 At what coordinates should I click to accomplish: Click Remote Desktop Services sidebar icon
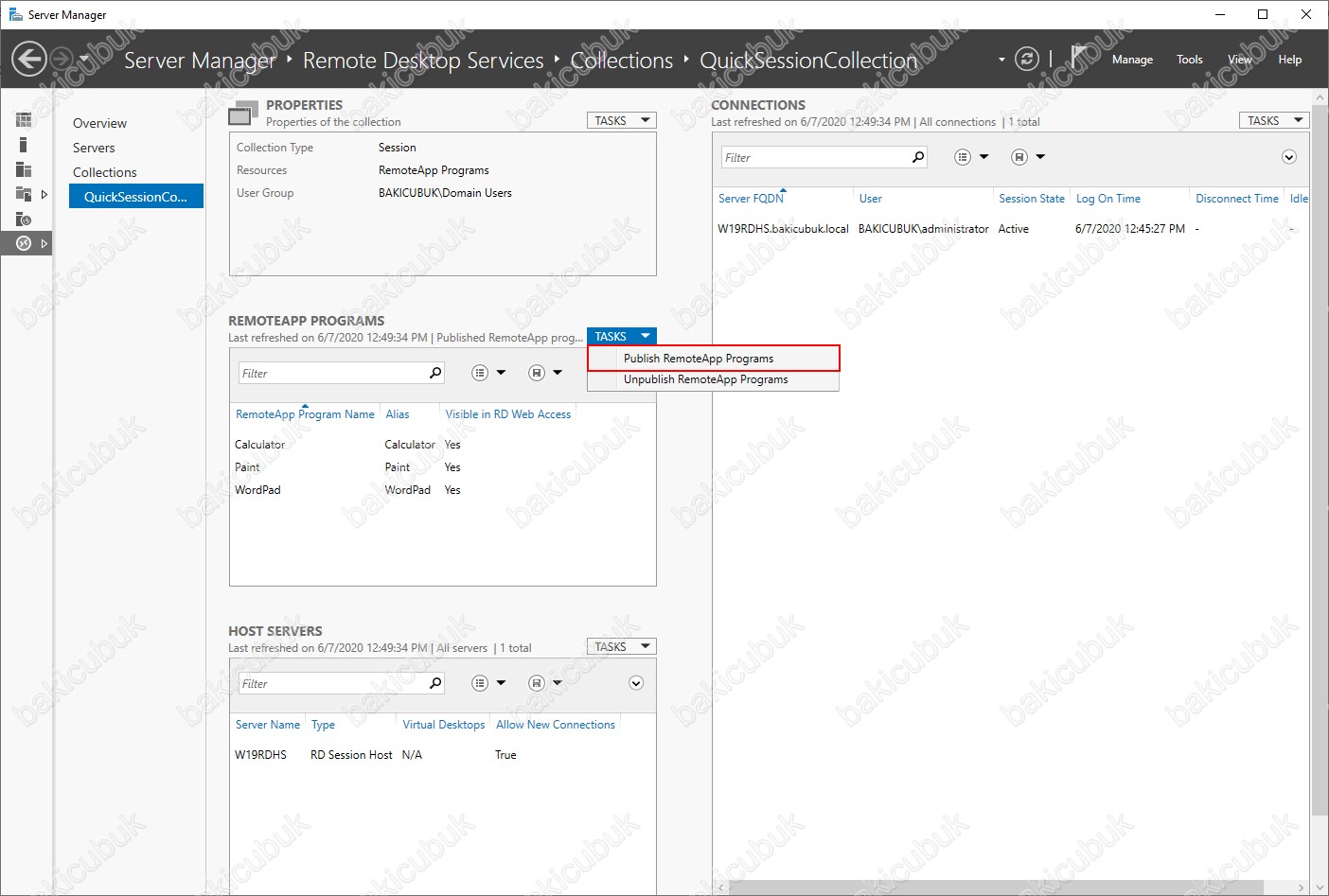point(24,243)
